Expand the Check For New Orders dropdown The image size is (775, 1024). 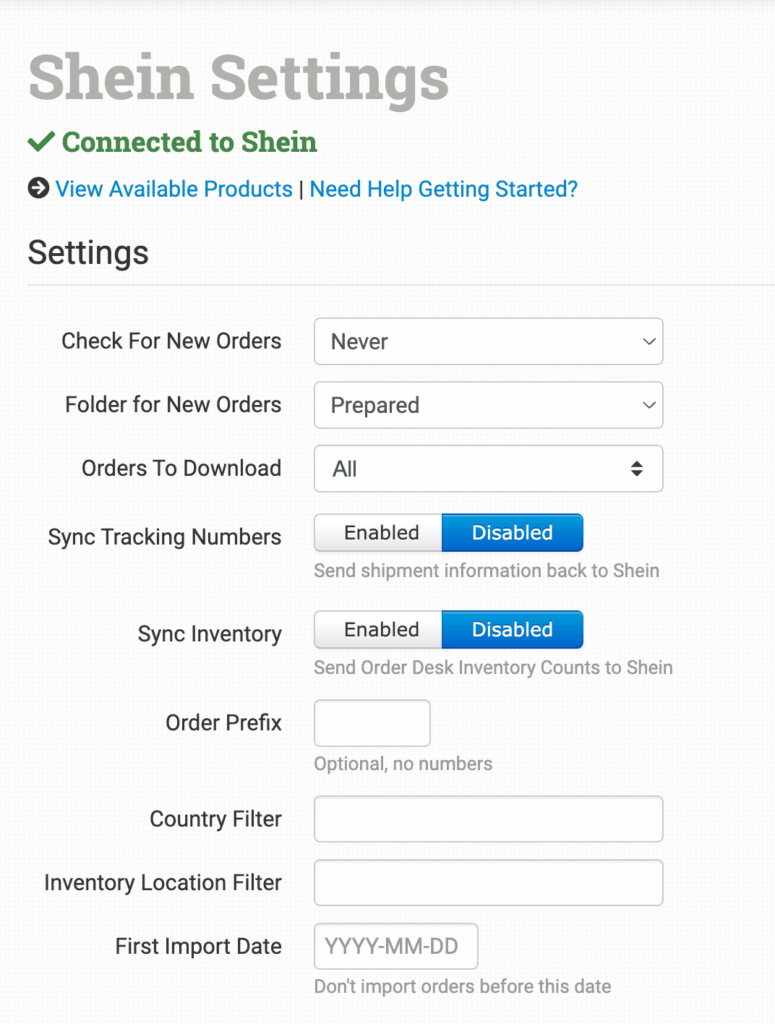[488, 342]
